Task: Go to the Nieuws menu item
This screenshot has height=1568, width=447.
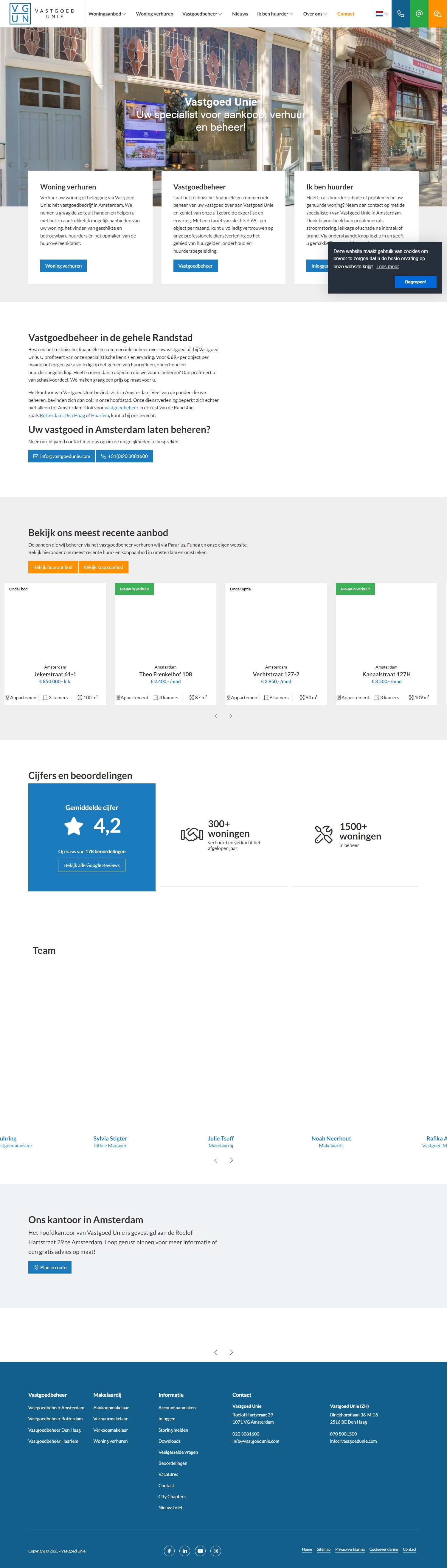Action: 240,13
